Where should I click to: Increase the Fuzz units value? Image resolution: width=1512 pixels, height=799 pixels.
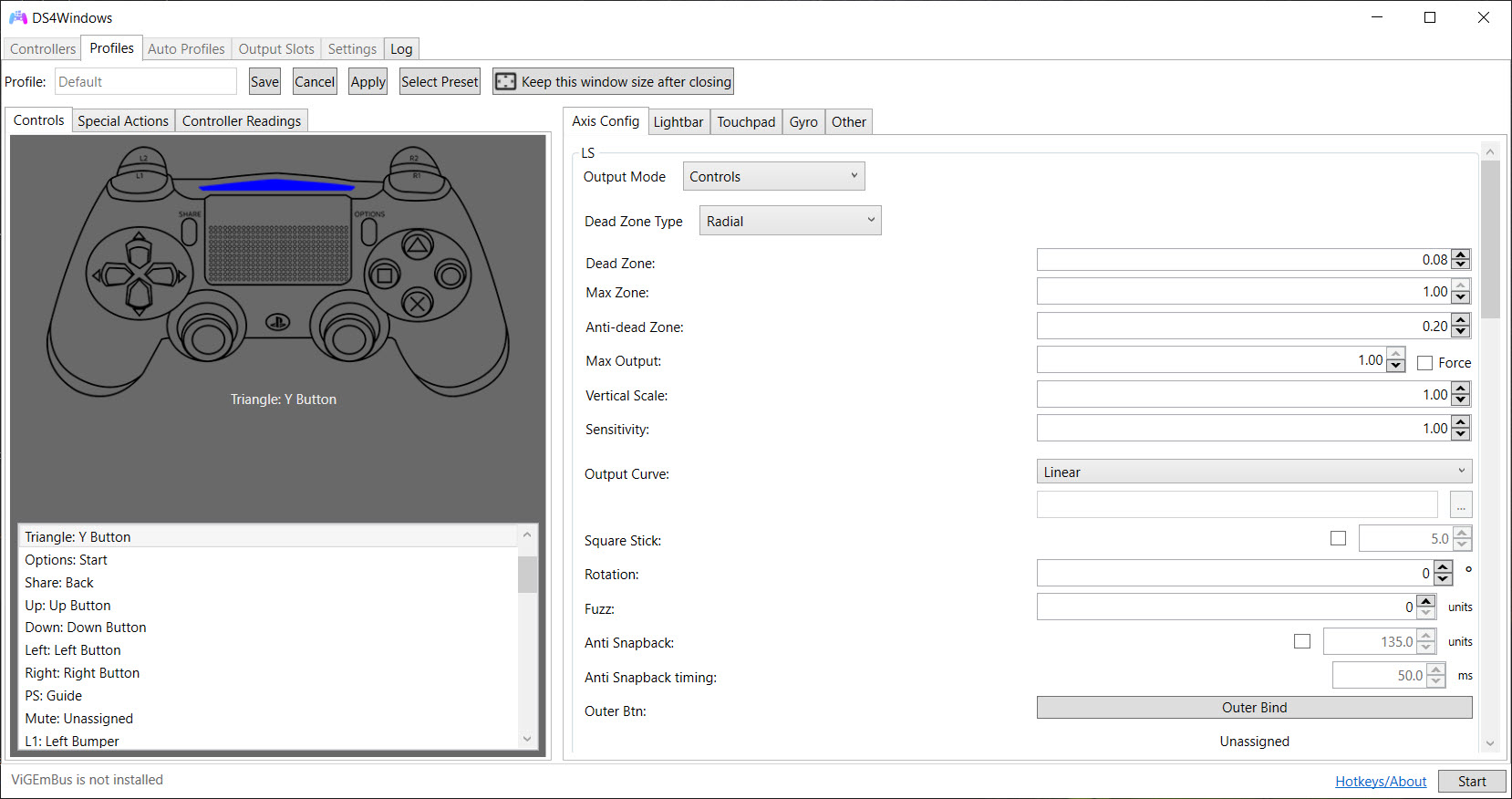pyautogui.click(x=1426, y=601)
